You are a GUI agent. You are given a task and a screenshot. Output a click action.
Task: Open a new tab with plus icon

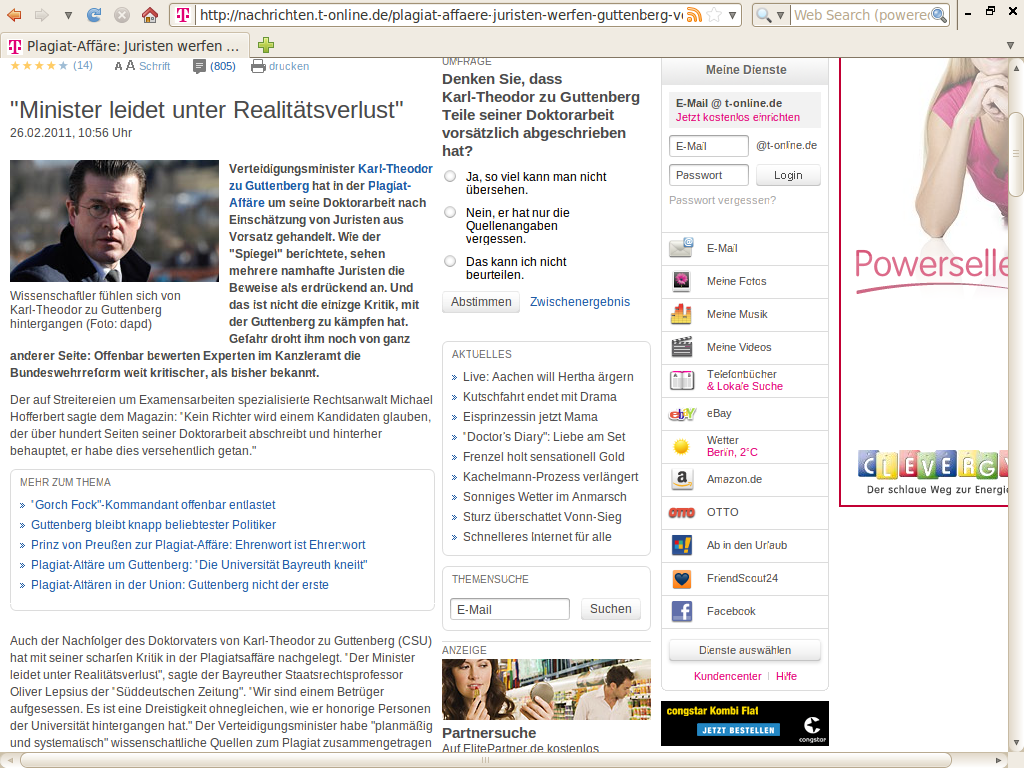tap(266, 45)
